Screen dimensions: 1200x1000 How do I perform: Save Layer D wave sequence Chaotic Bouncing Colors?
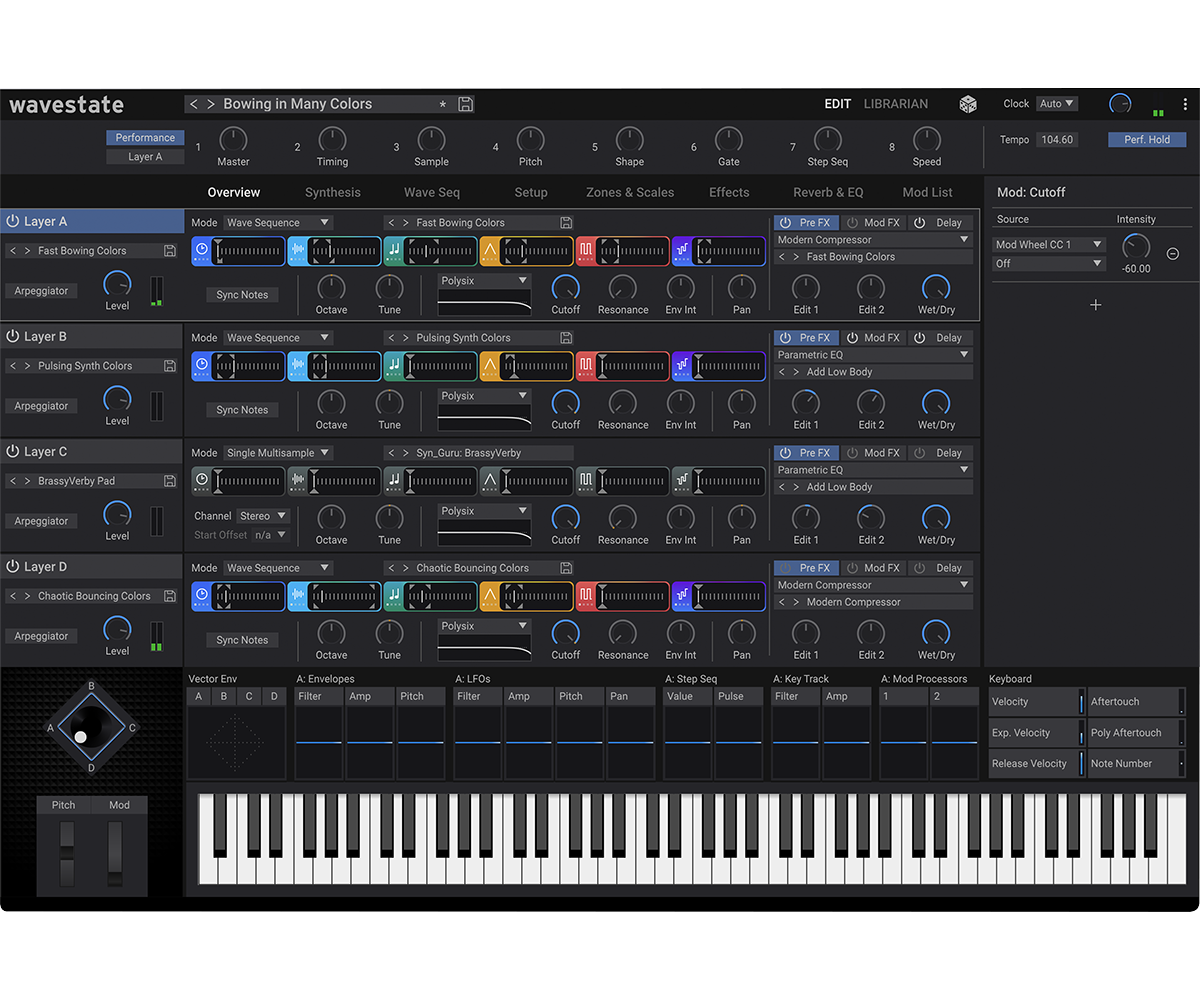[566, 568]
